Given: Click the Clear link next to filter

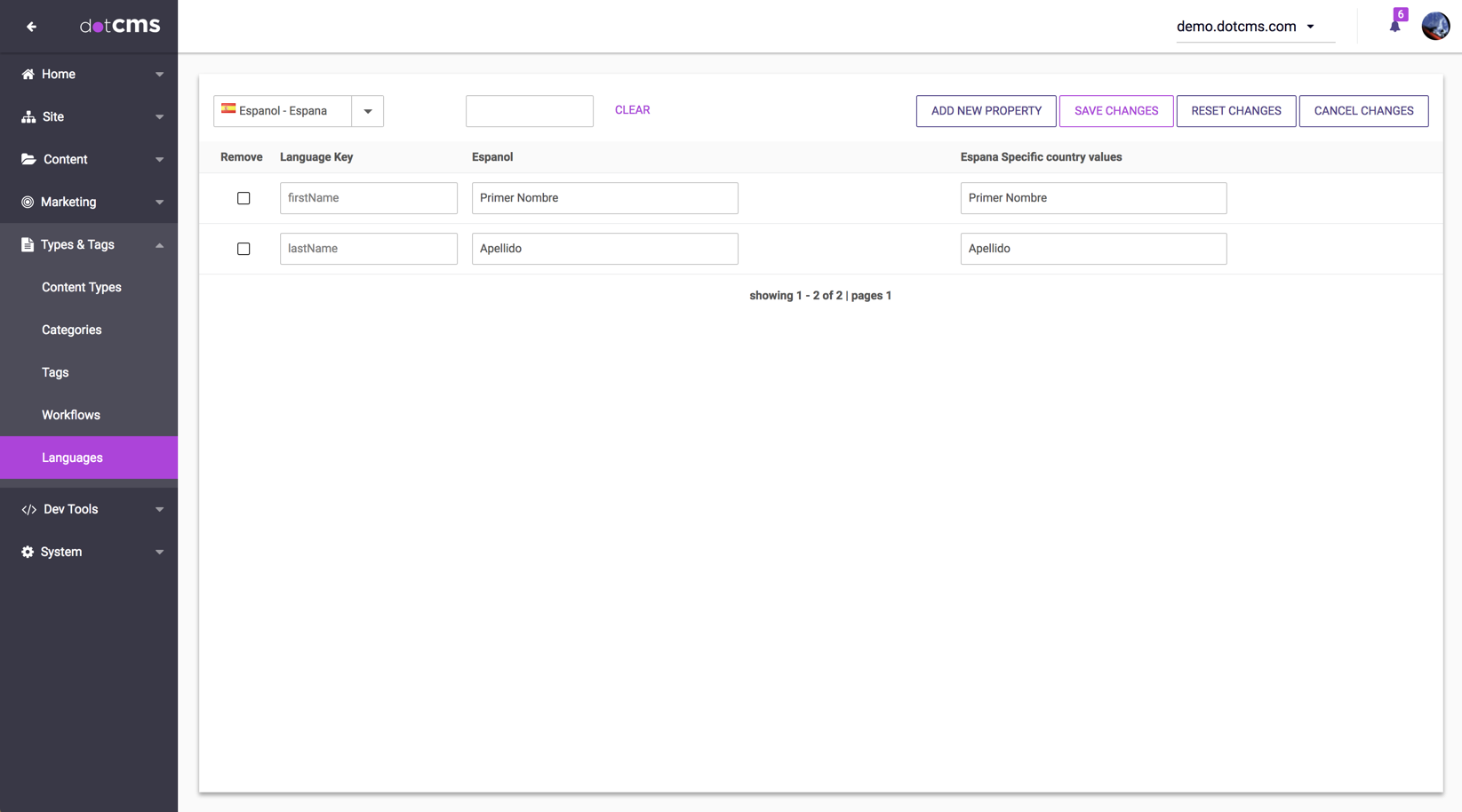Looking at the screenshot, I should pyautogui.click(x=632, y=110).
